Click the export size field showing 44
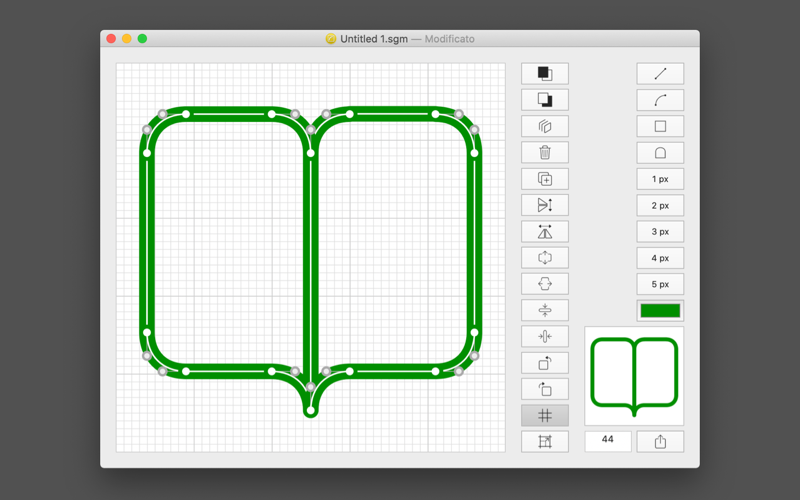This screenshot has height=500, width=800. click(x=608, y=442)
